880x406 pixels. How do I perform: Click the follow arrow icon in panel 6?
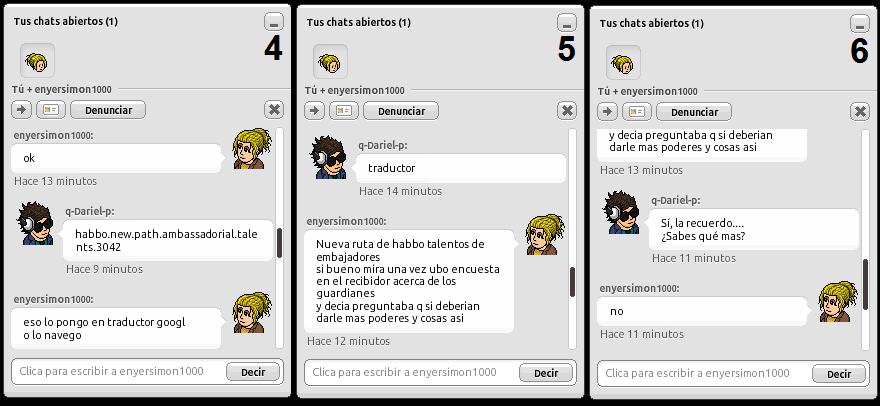[x=608, y=112]
